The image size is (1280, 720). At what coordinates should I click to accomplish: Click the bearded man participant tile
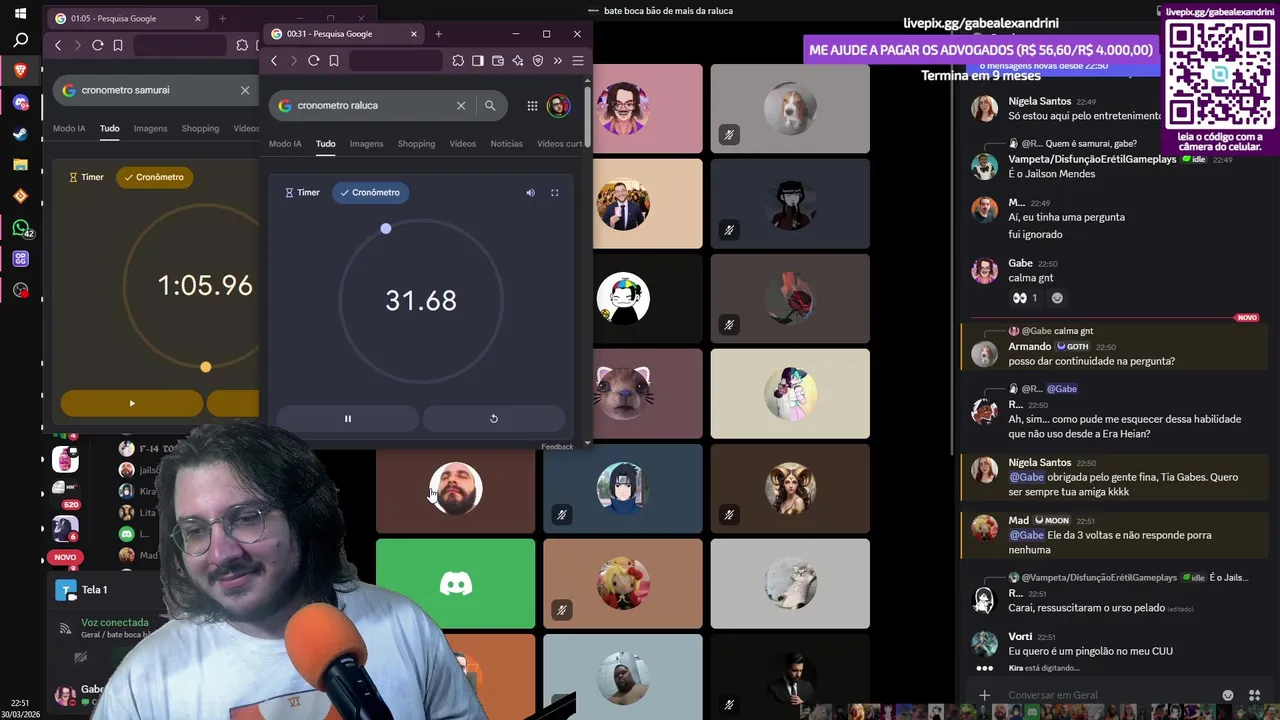[456, 489]
